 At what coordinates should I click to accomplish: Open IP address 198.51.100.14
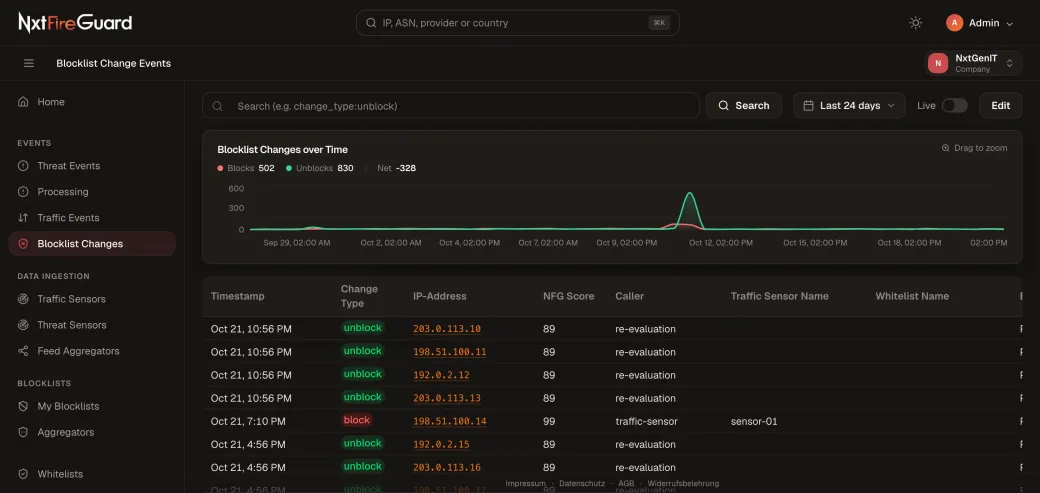450,421
